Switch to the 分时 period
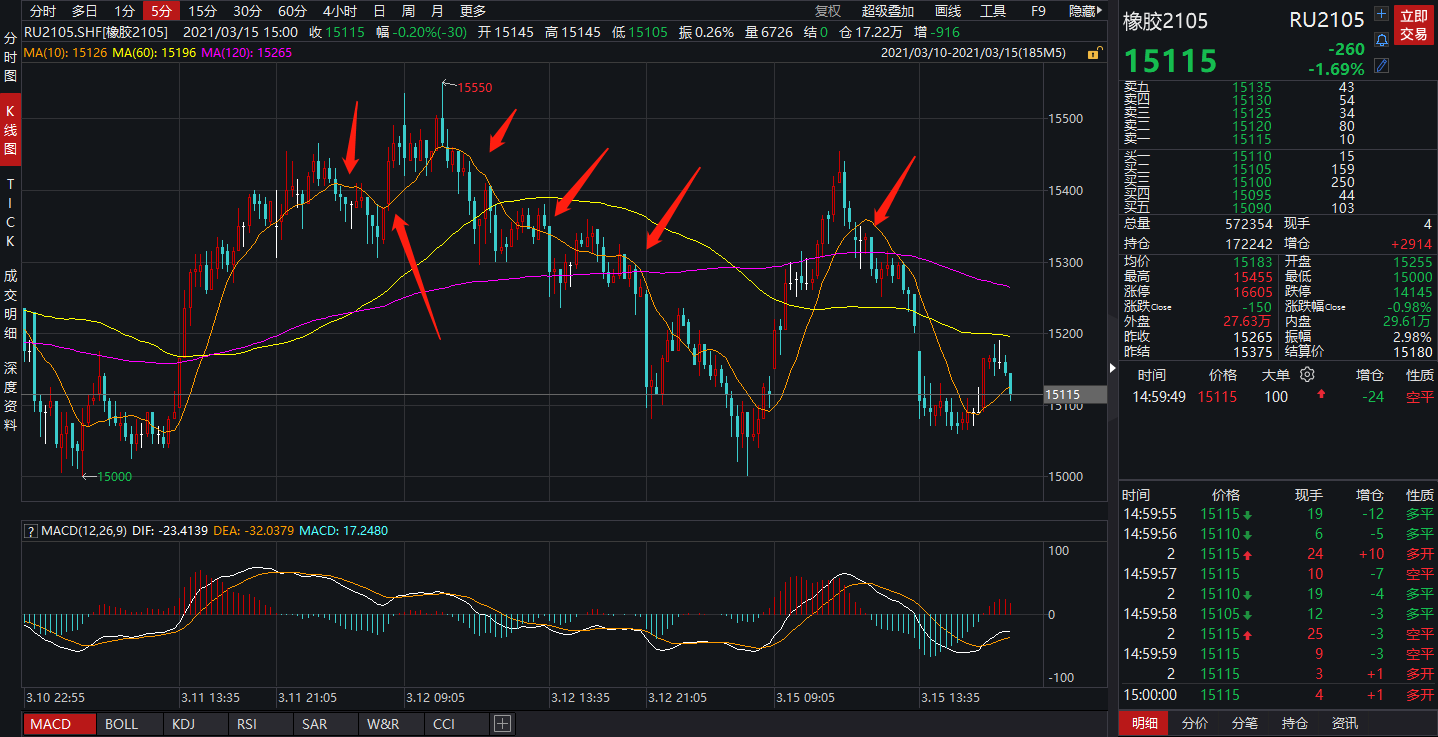The image size is (1438, 737). [x=42, y=11]
